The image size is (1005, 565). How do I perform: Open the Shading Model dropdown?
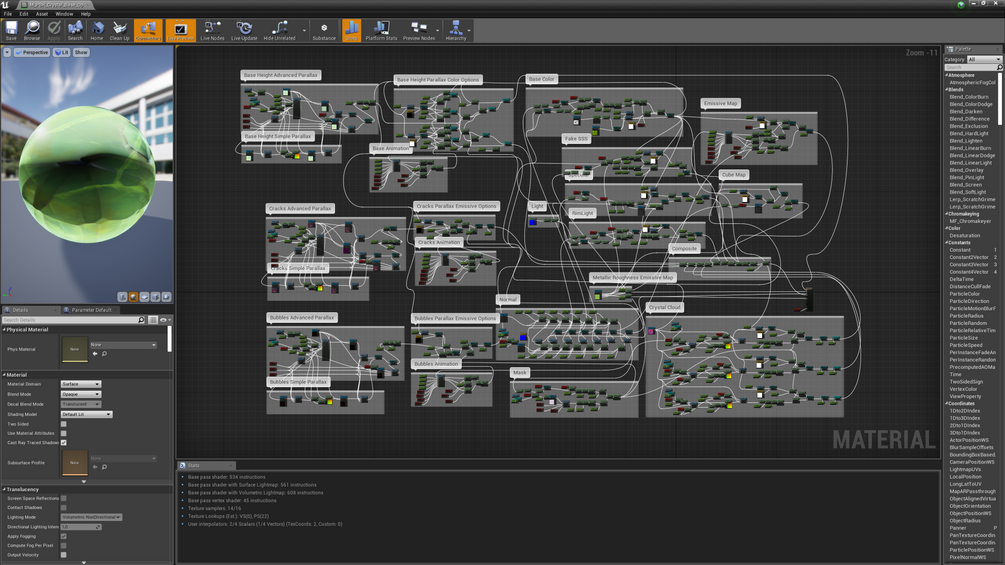tap(87, 414)
